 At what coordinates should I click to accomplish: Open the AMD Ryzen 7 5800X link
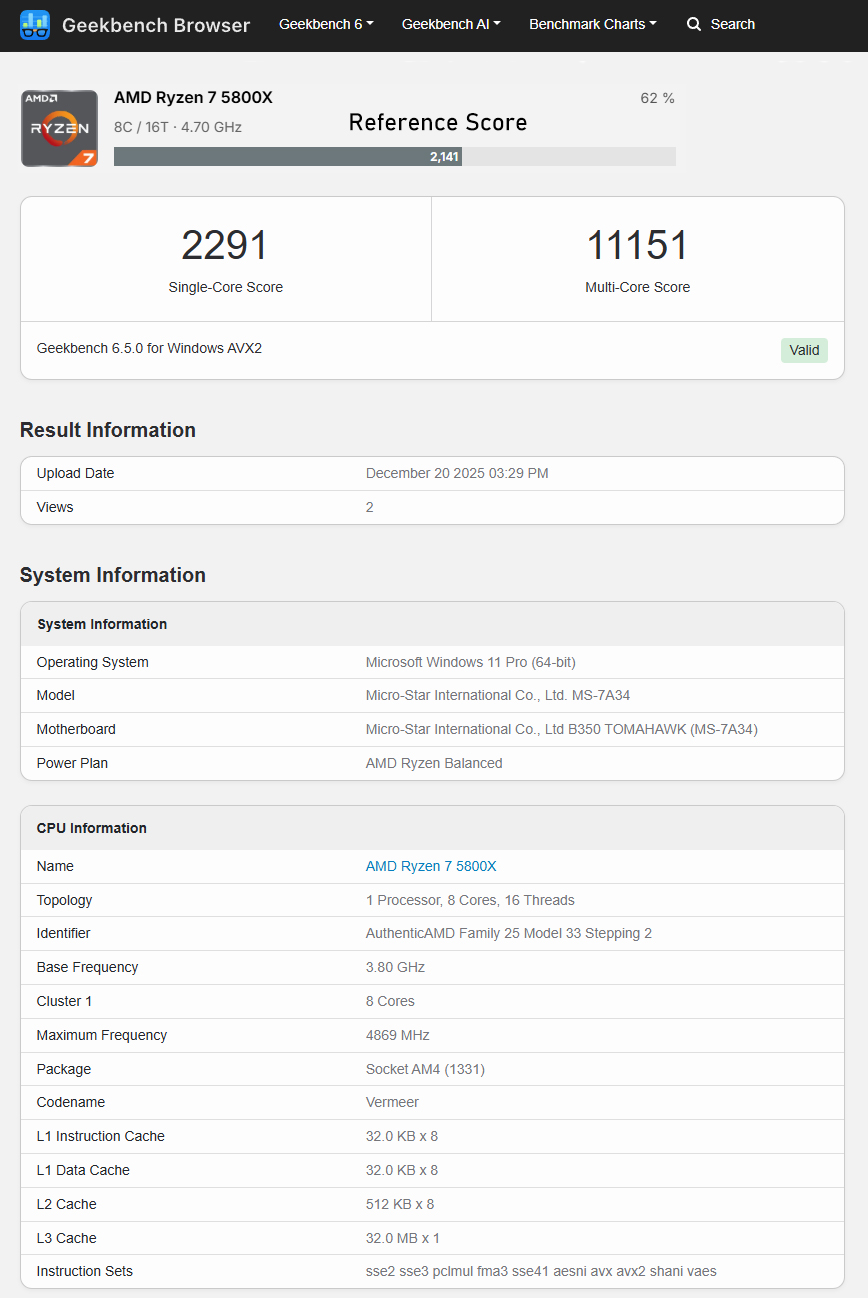[431, 866]
